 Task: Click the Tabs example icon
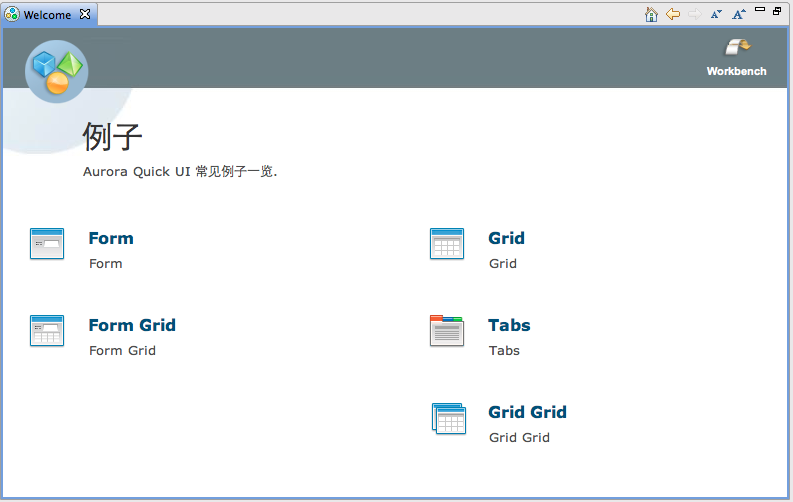pyautogui.click(x=446, y=331)
